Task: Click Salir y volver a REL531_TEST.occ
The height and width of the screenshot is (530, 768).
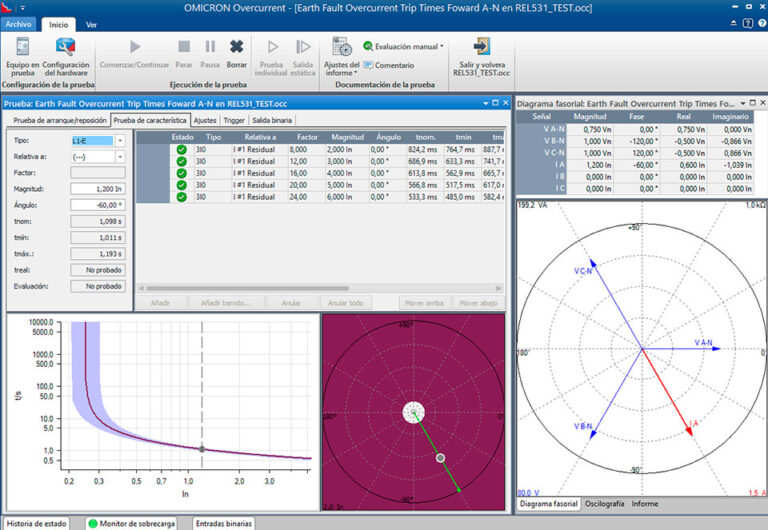Action: tap(481, 56)
